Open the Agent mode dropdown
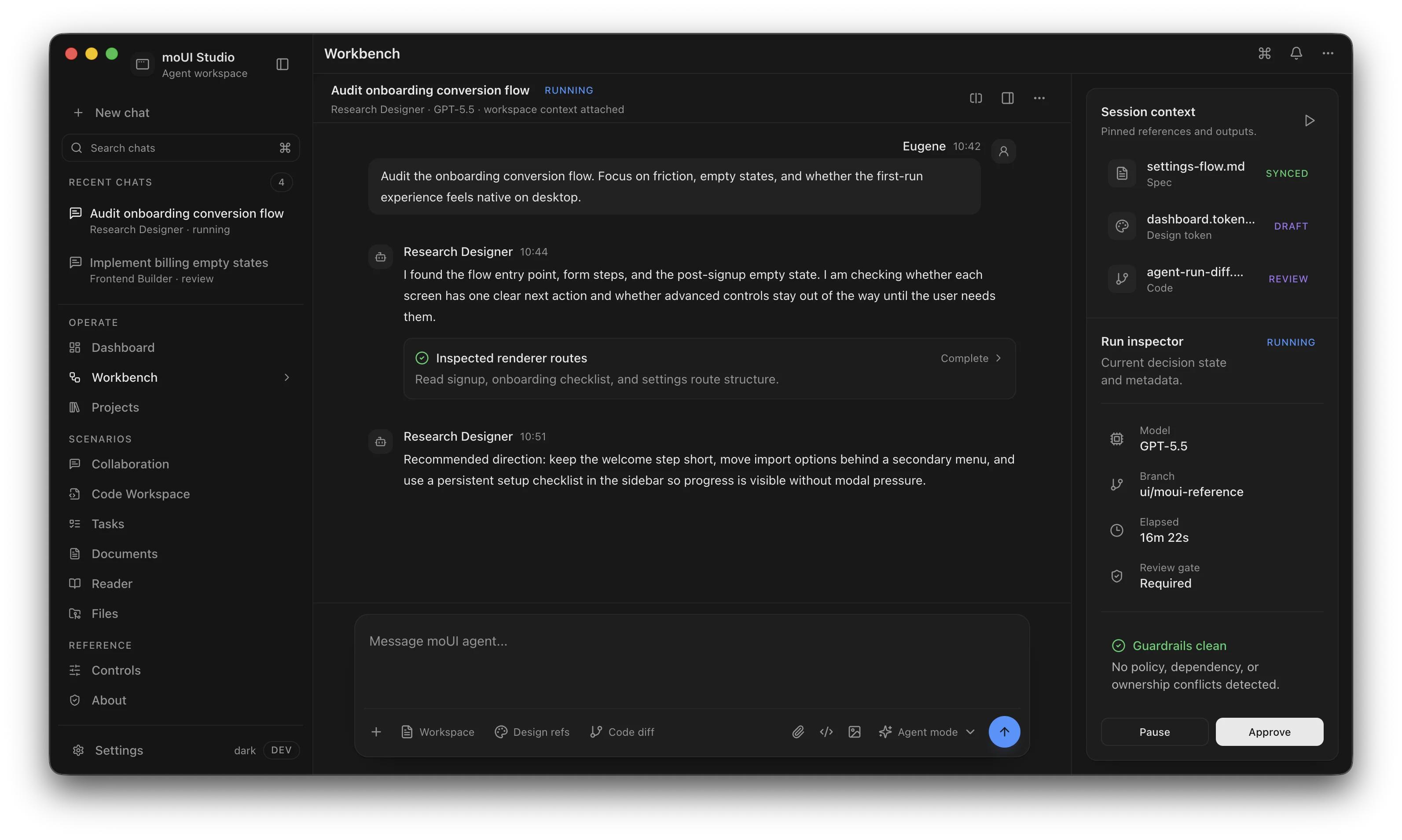 (x=927, y=732)
